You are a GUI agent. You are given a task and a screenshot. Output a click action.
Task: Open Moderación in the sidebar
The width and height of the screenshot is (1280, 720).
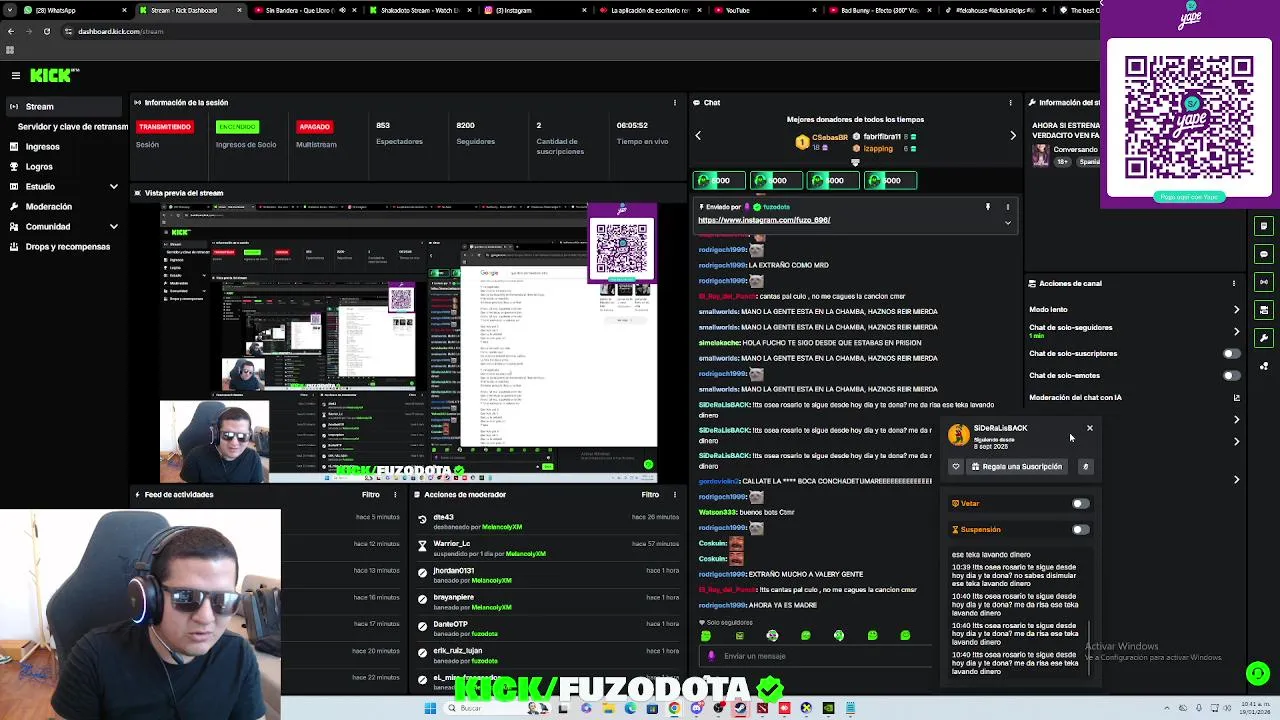49,207
